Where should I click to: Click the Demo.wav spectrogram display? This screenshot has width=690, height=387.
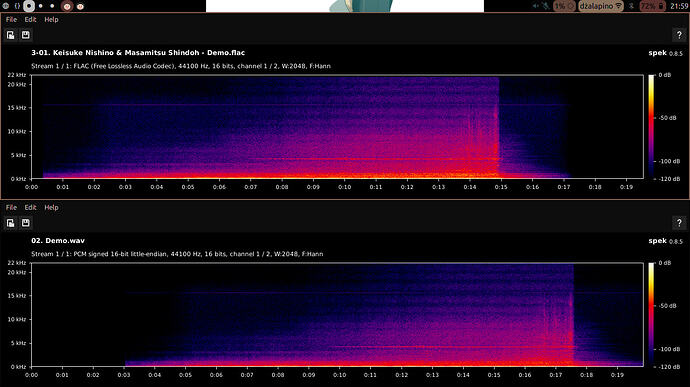tap(337, 315)
